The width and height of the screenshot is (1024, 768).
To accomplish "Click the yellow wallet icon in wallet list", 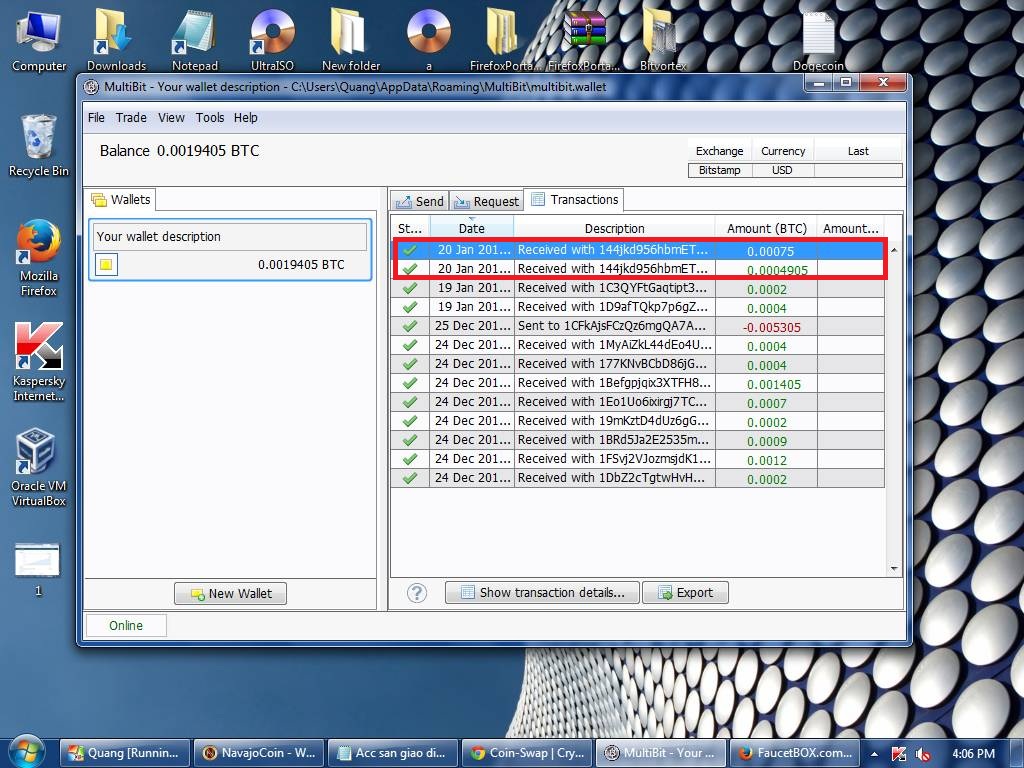I will (x=106, y=265).
